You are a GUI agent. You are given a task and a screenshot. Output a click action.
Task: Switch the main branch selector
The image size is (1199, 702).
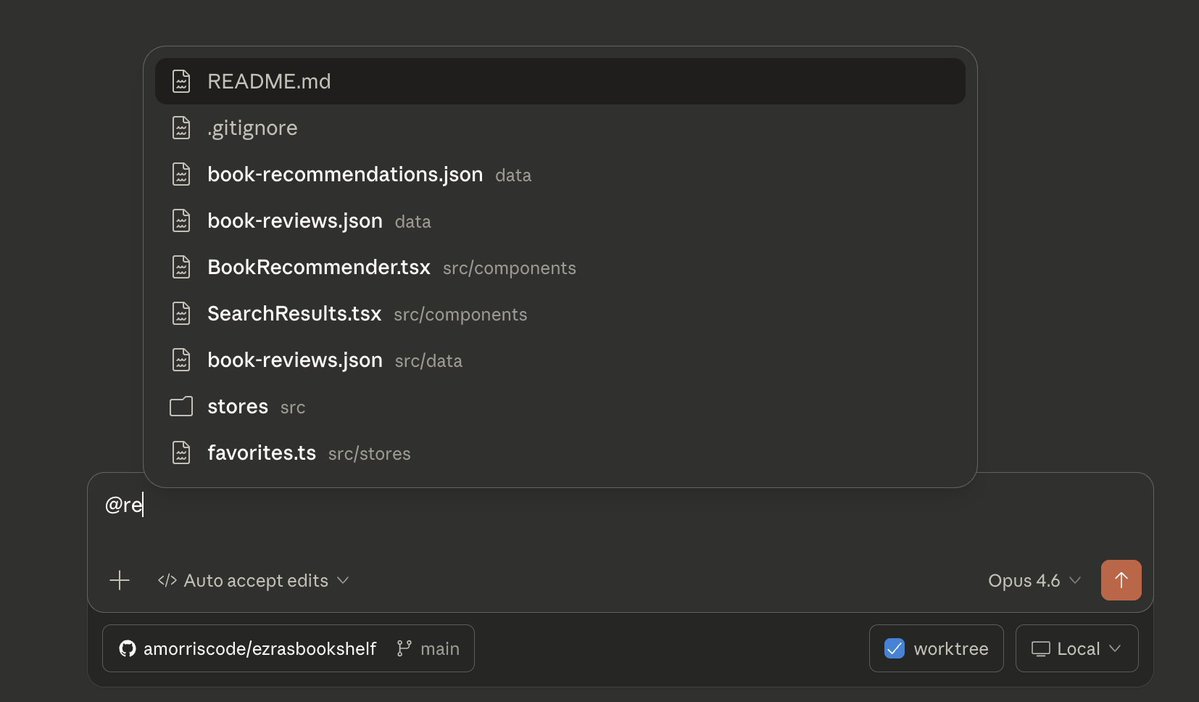(428, 648)
